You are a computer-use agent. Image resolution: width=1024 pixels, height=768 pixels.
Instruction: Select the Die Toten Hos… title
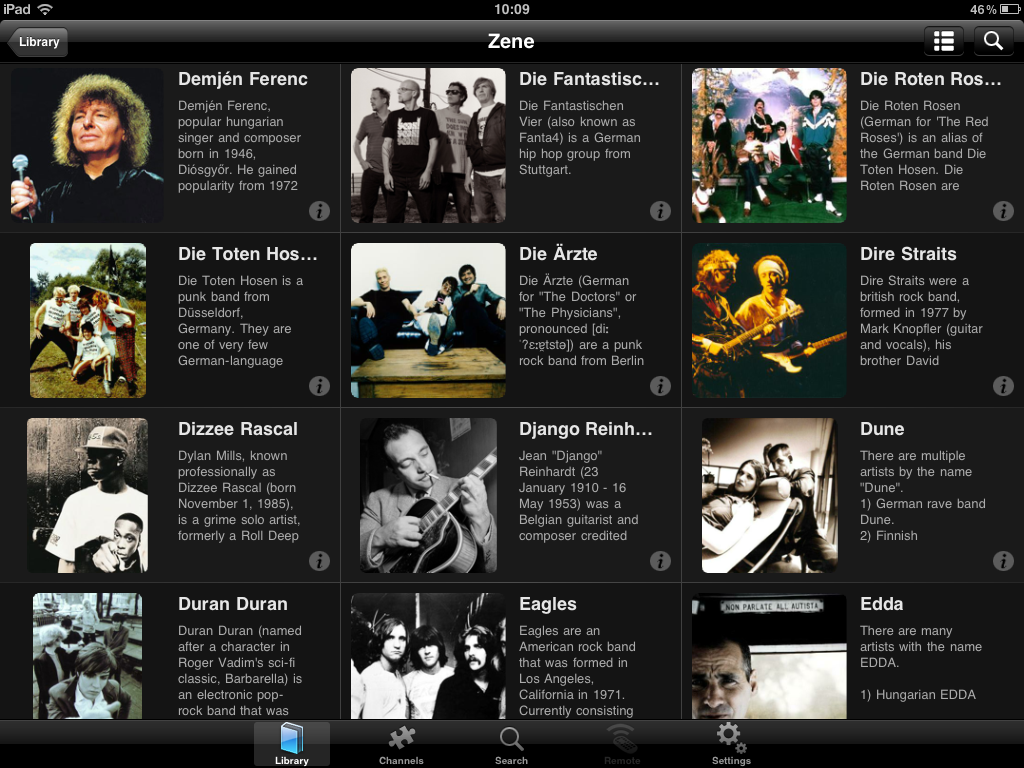248,254
